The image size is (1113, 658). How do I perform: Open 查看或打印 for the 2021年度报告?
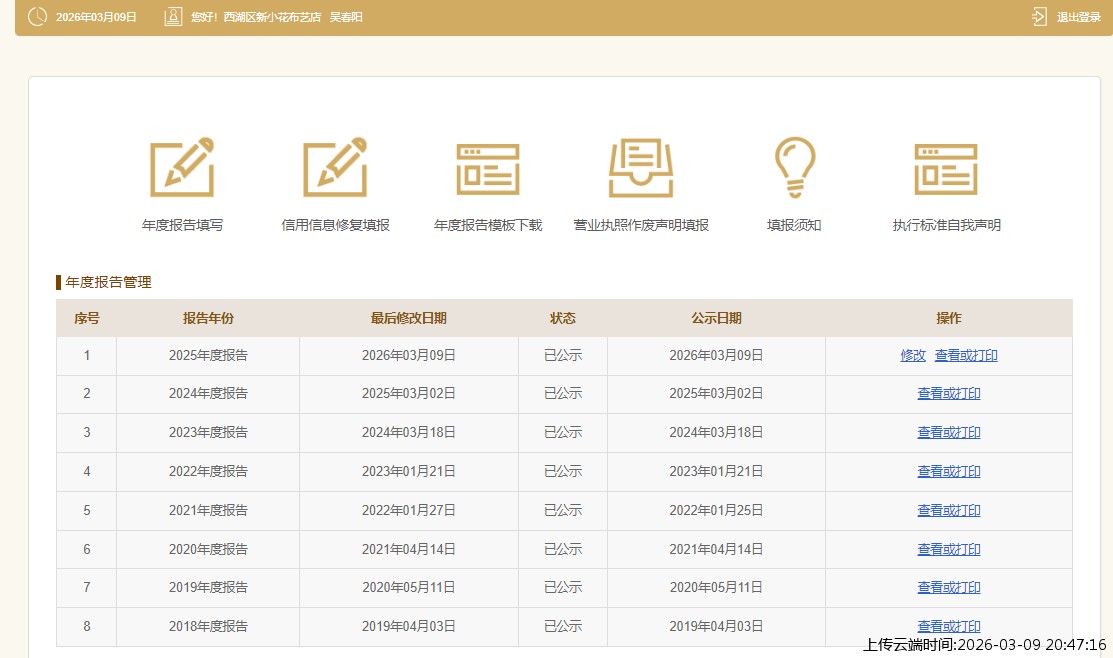click(949, 511)
